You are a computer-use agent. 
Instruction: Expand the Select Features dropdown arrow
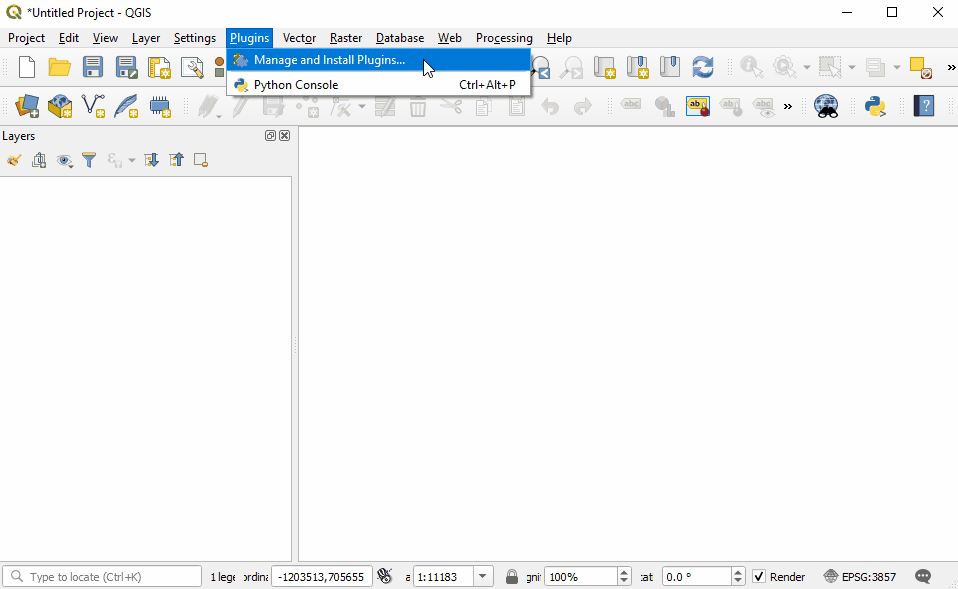pos(852,67)
